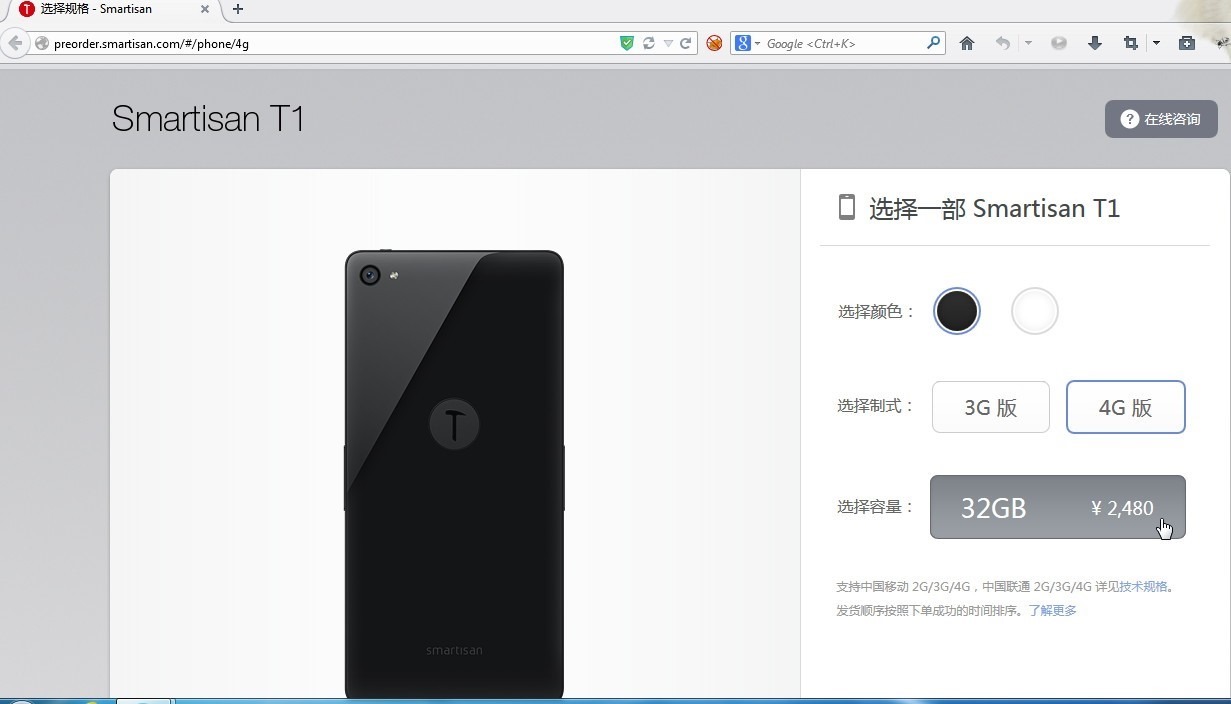Select the 选择规格 - Smartisan tab
The image size is (1231, 704).
click(116, 9)
